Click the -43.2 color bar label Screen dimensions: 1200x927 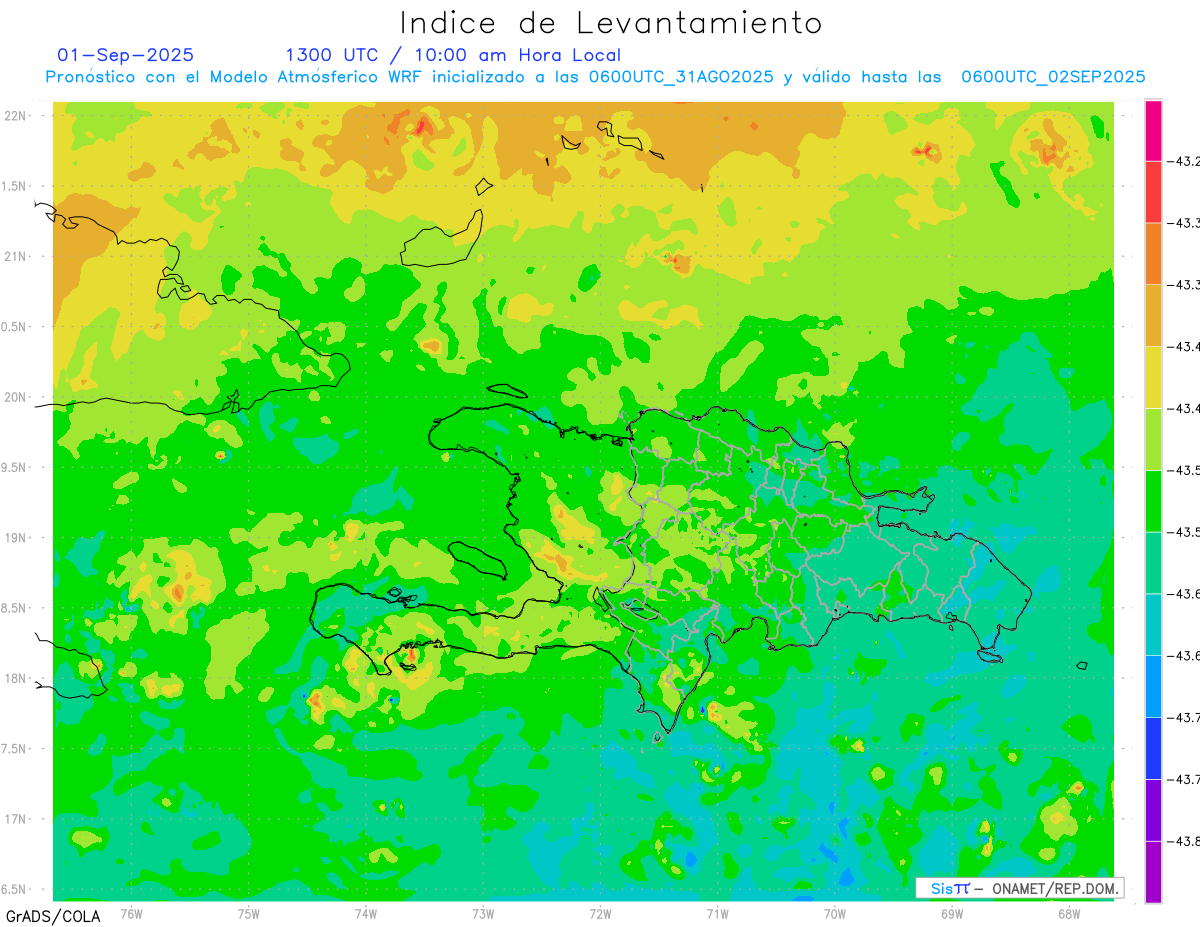click(x=1185, y=161)
